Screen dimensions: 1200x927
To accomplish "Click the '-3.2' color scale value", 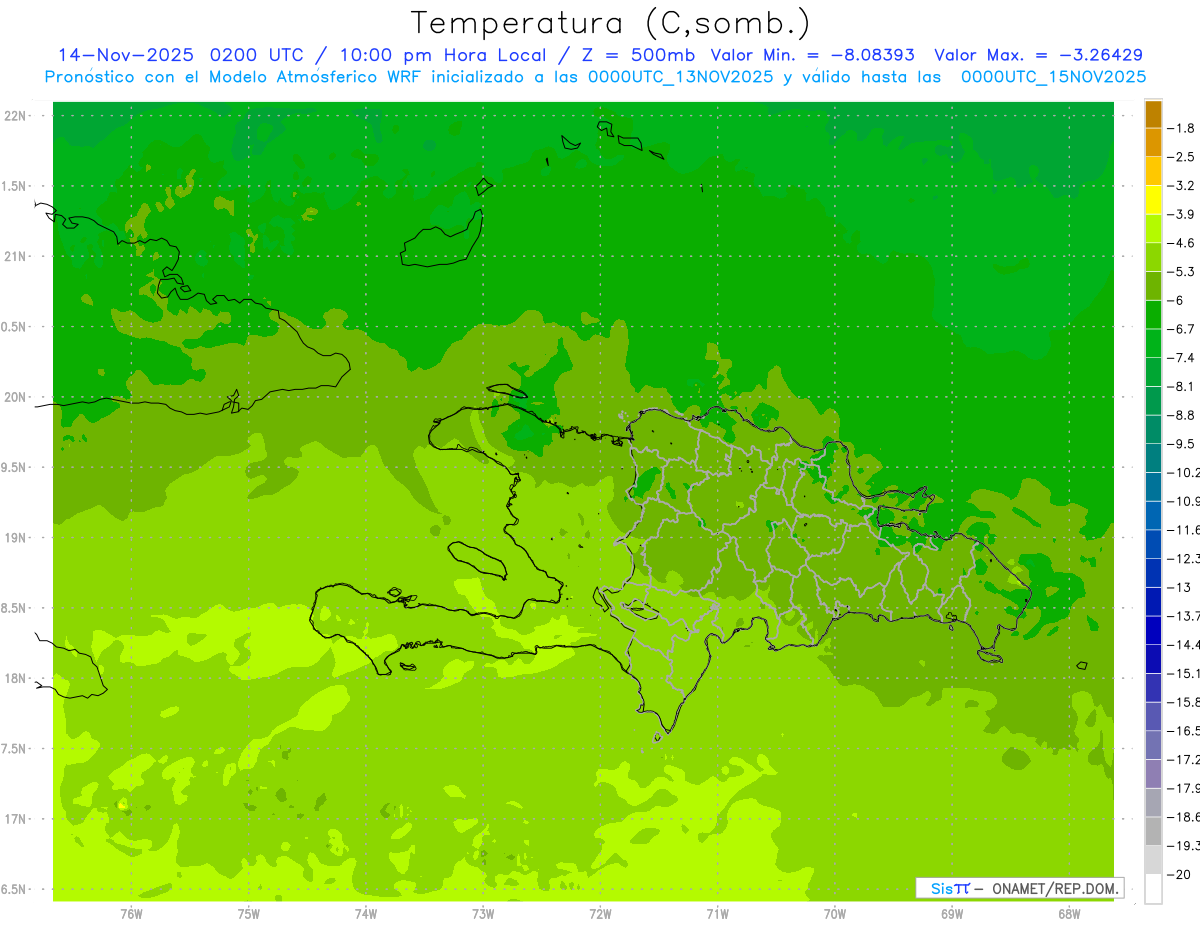I will click(x=1181, y=186).
